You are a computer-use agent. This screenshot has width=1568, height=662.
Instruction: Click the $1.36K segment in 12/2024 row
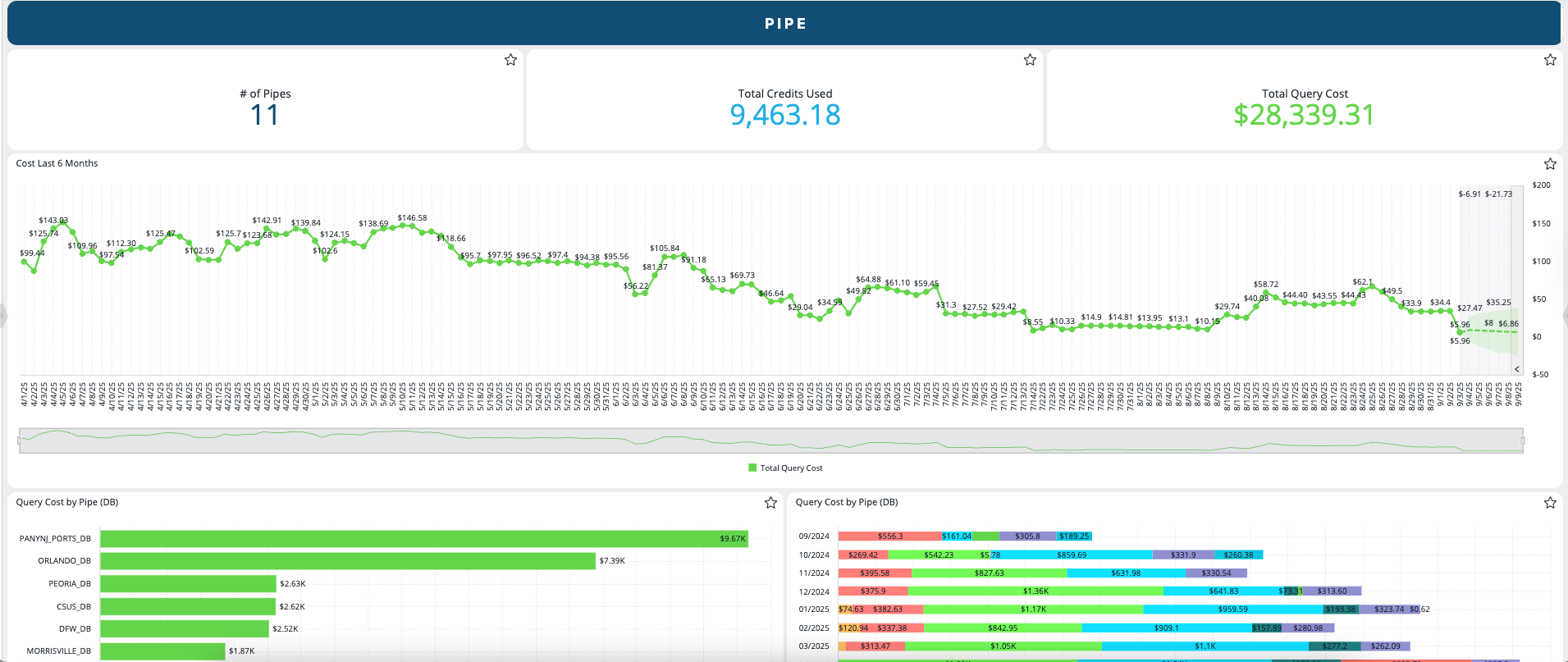(x=1035, y=591)
